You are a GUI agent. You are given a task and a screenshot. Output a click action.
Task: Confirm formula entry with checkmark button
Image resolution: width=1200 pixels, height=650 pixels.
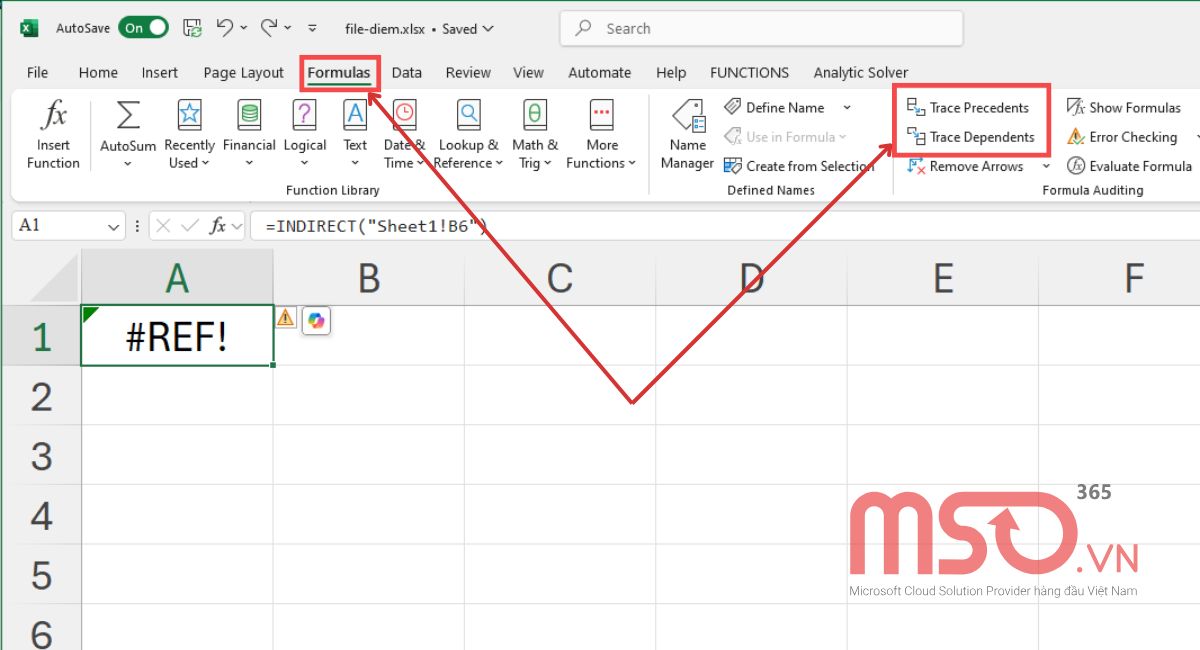click(x=190, y=226)
